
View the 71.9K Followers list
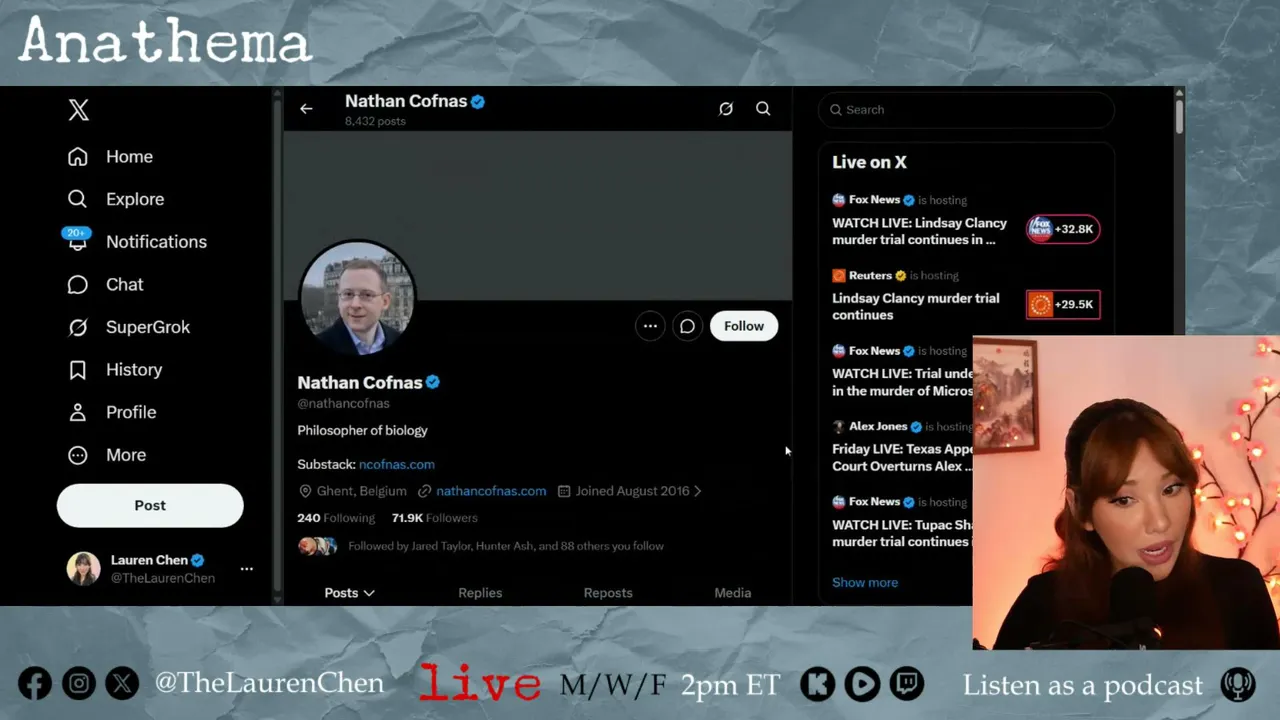[435, 518]
